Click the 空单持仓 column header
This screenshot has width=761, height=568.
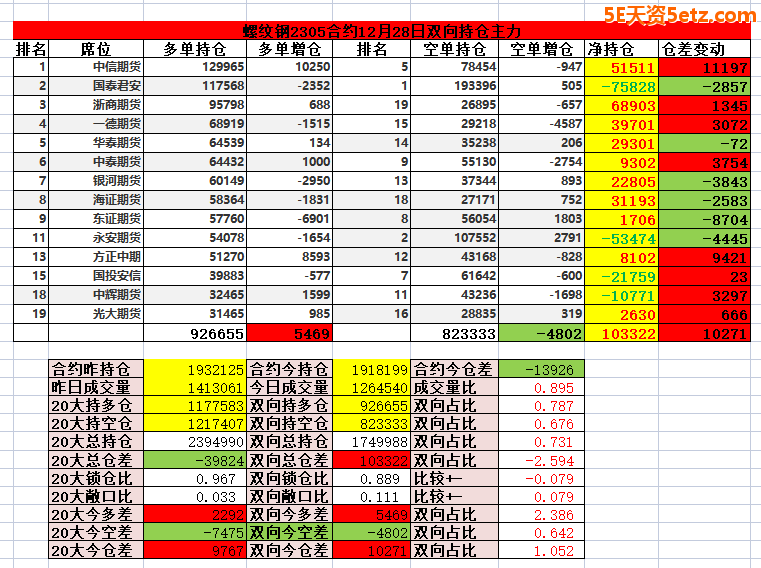455,49
